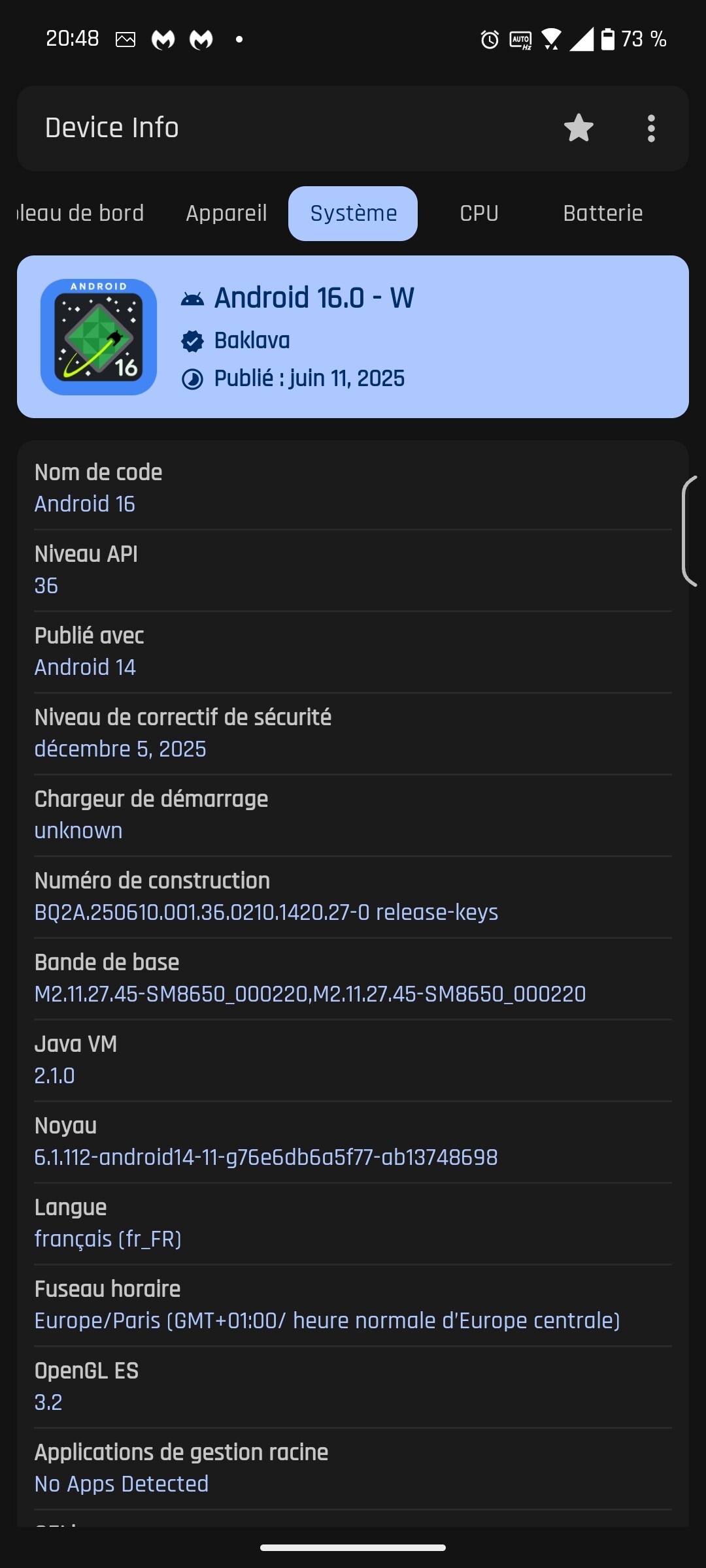Tap the Niveau de correctif de sécurité entry
Screen dimensions: 706x1568
tap(353, 734)
